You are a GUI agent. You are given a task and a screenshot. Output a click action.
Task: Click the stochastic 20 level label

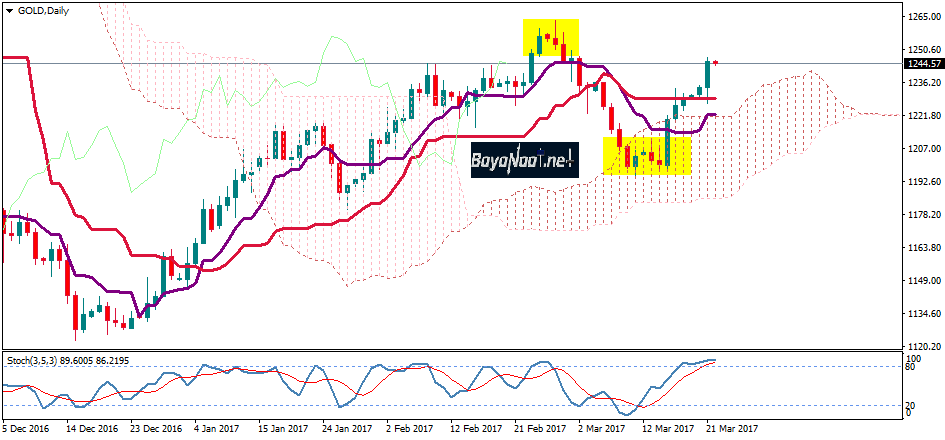coord(911,404)
